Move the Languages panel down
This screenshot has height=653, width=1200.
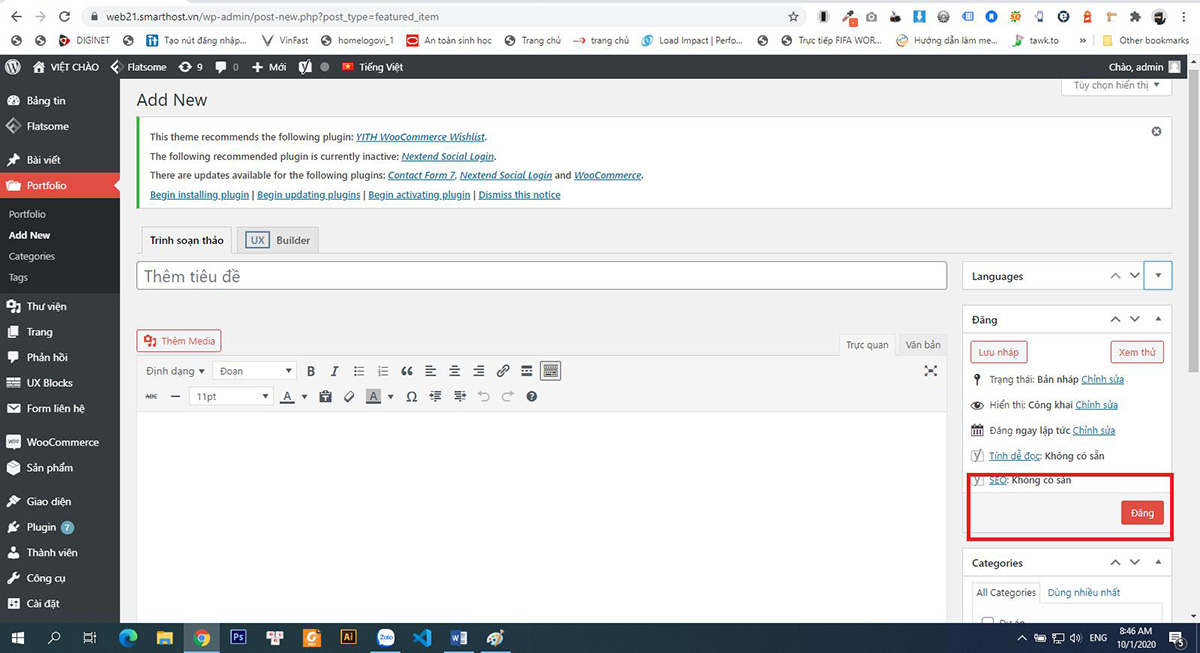click(1135, 275)
